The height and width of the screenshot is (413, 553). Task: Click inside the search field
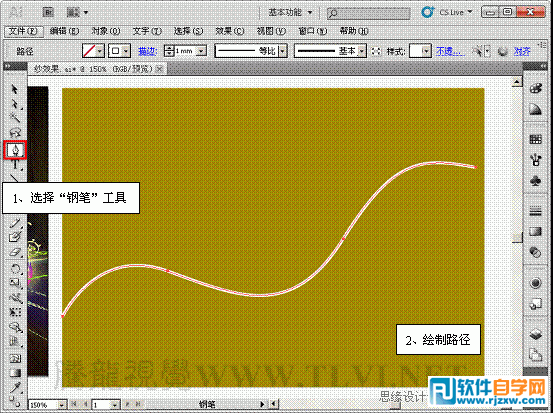pos(369,13)
